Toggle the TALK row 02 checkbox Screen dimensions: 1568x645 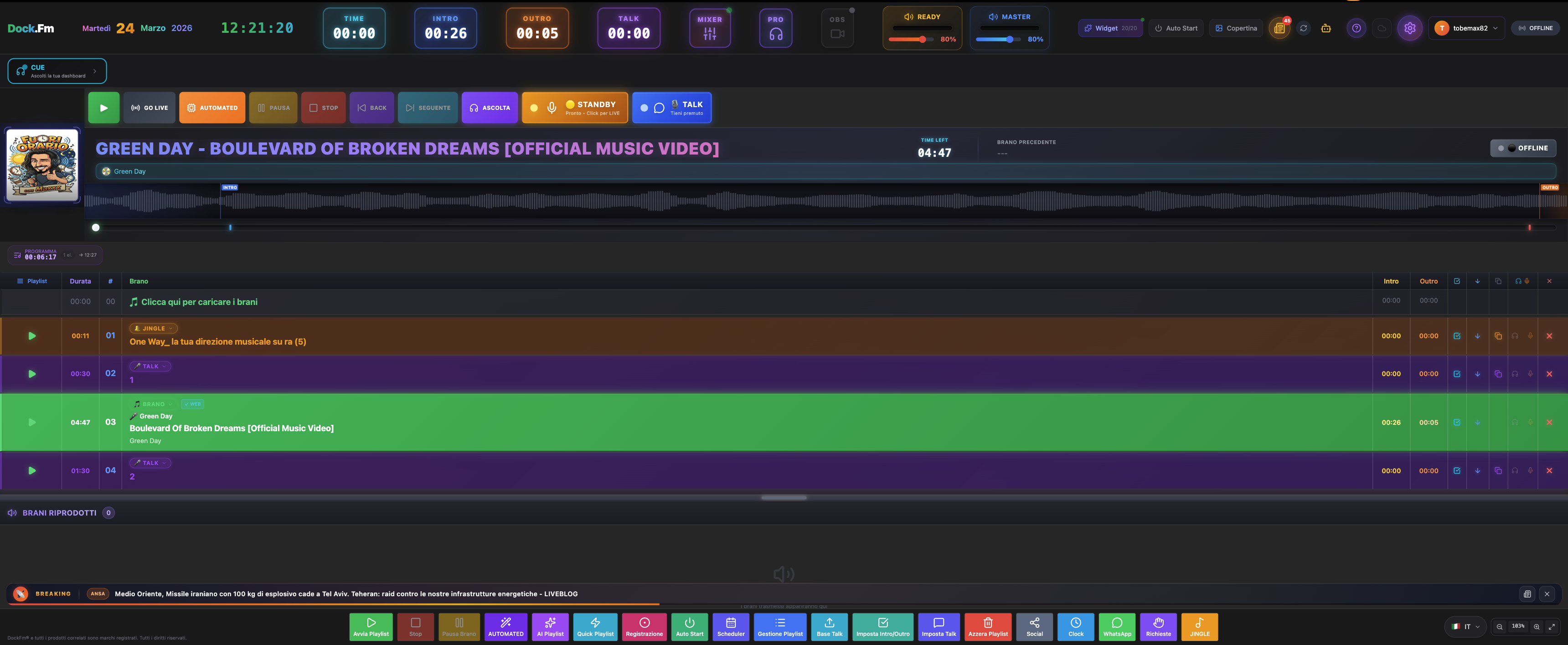(1457, 374)
